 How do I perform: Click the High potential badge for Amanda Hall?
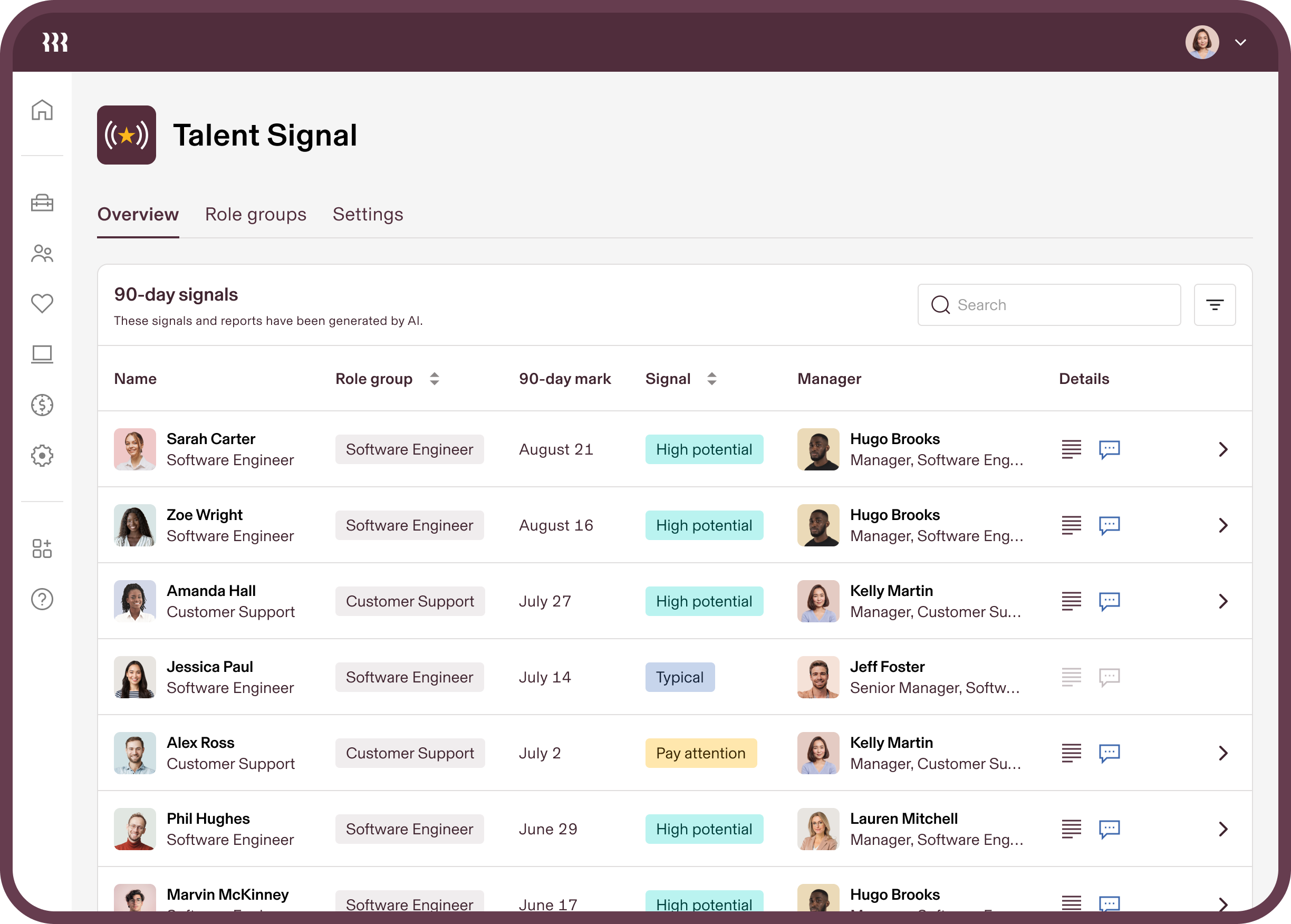pos(704,601)
